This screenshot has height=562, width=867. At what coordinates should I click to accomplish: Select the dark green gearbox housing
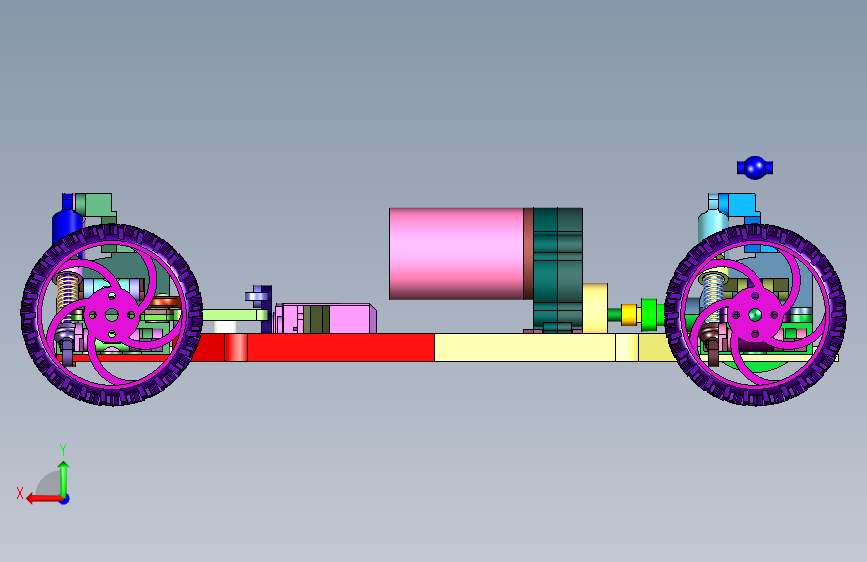point(557,268)
